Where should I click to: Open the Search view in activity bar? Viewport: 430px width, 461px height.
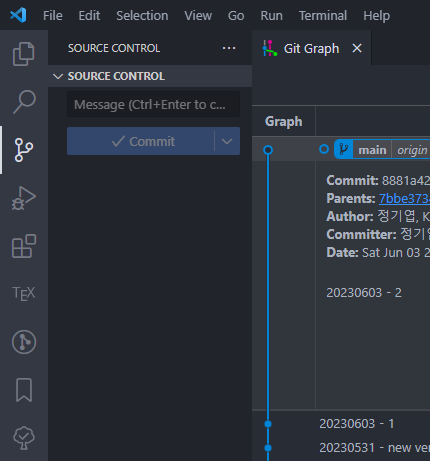pos(24,102)
